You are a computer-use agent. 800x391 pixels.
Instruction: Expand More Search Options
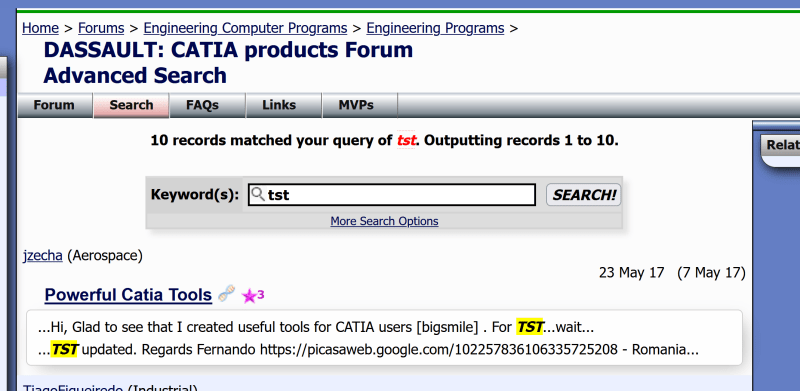click(x=384, y=221)
